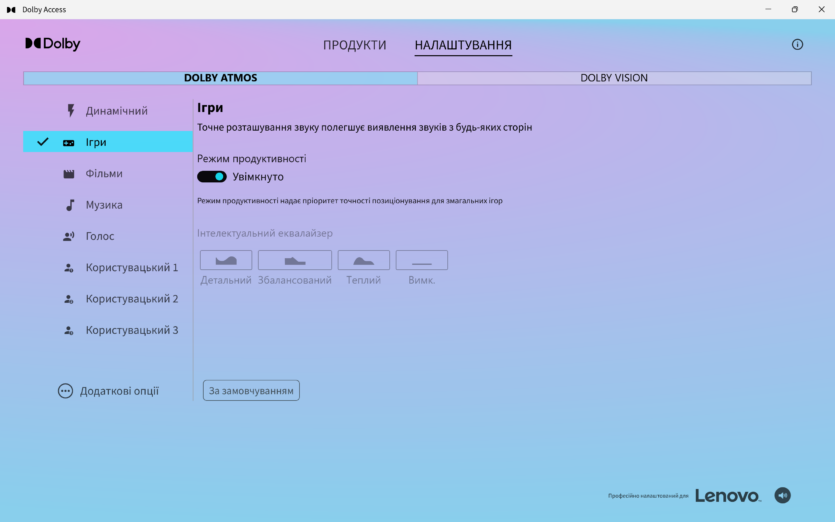Open Додаткові опції

[x=108, y=391]
